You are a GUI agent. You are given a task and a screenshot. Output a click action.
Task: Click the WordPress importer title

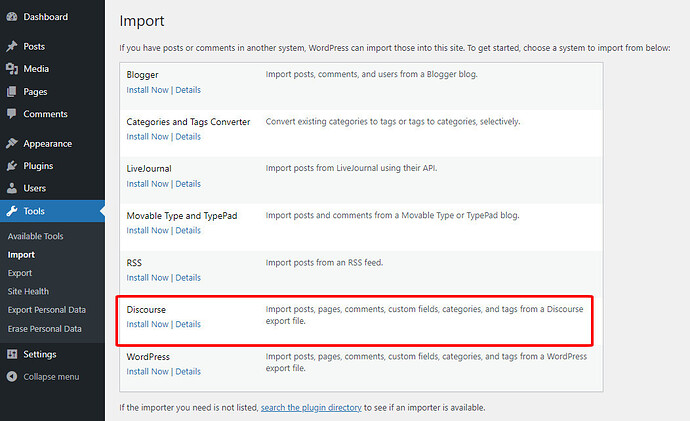[148, 356]
